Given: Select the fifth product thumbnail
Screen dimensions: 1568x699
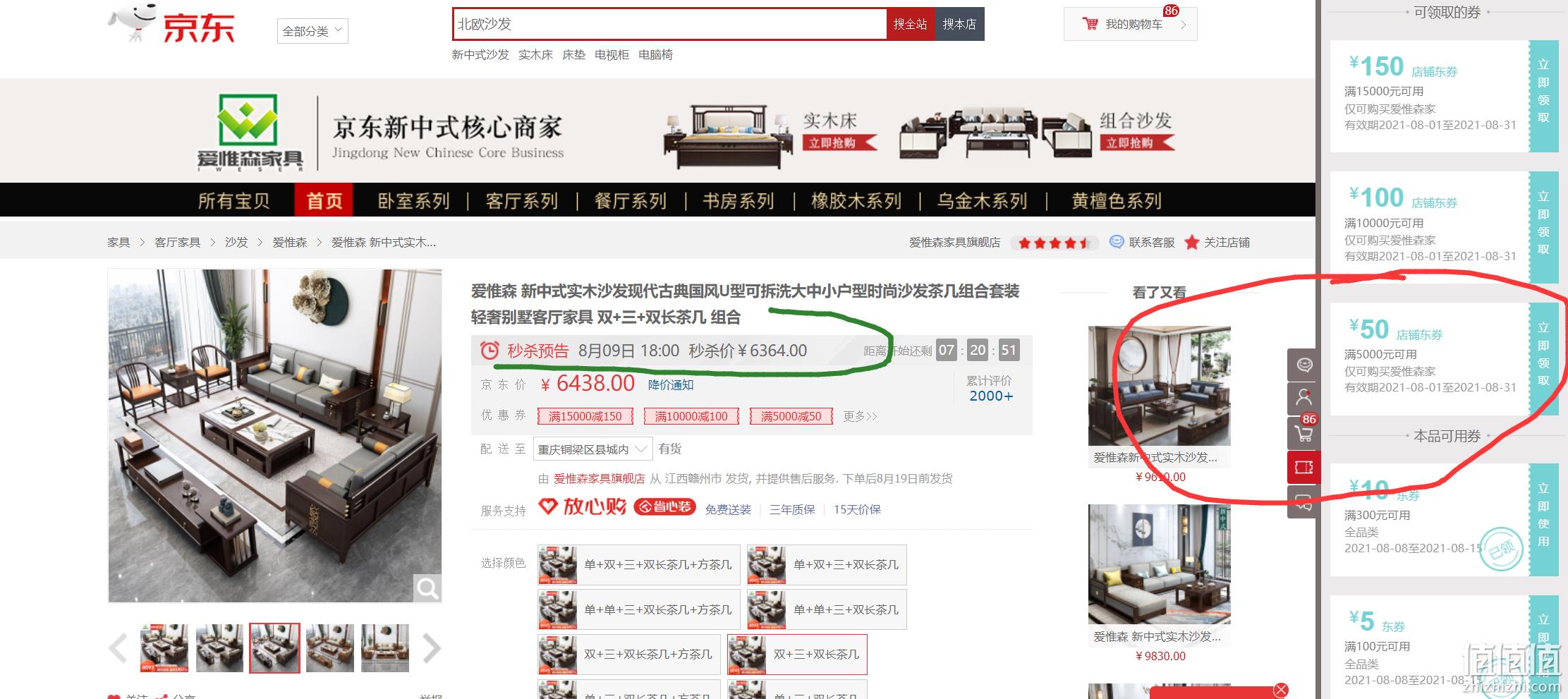Looking at the screenshot, I should tap(384, 648).
